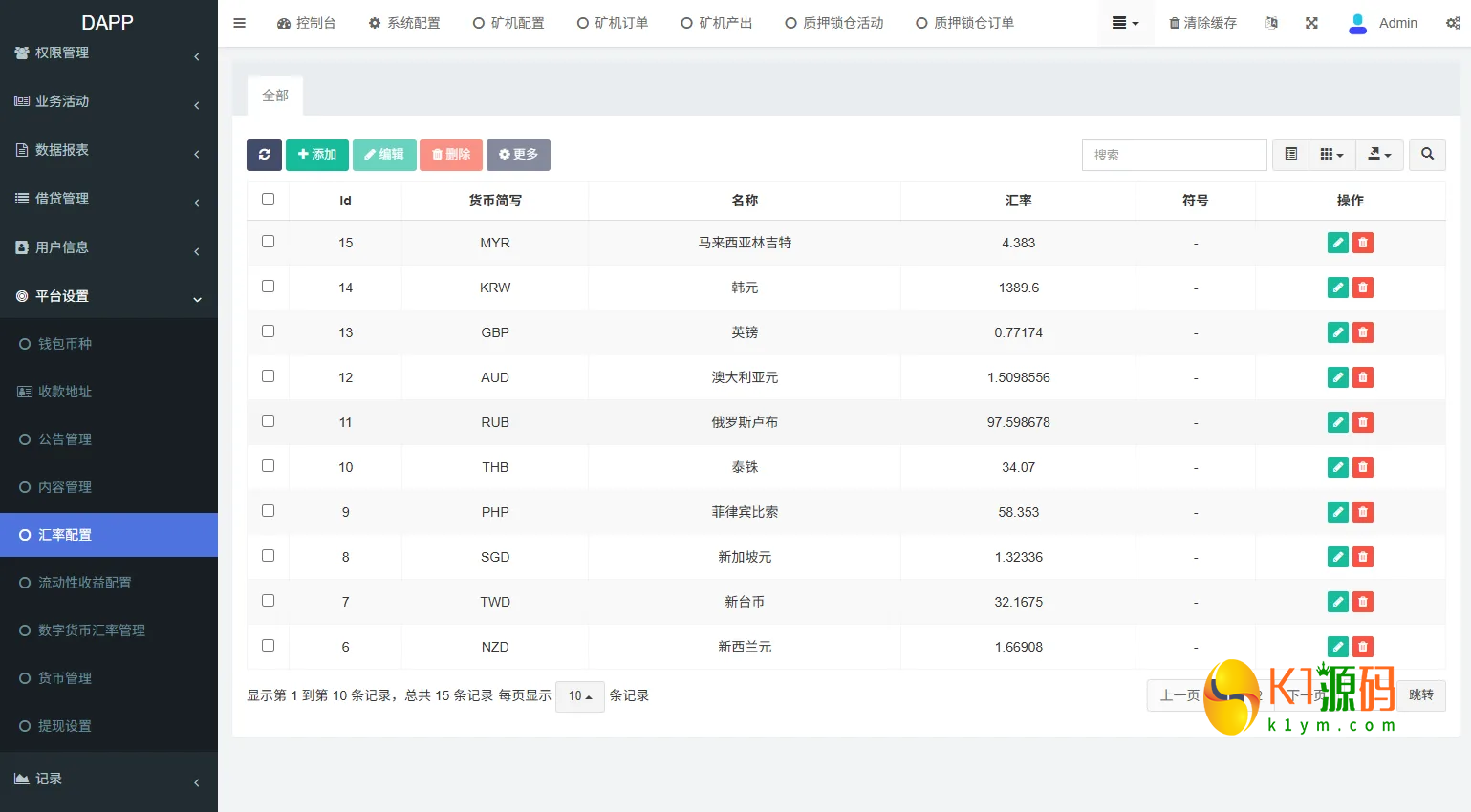
Task: Expand the 业务活动 sidebar menu
Action: tap(109, 101)
